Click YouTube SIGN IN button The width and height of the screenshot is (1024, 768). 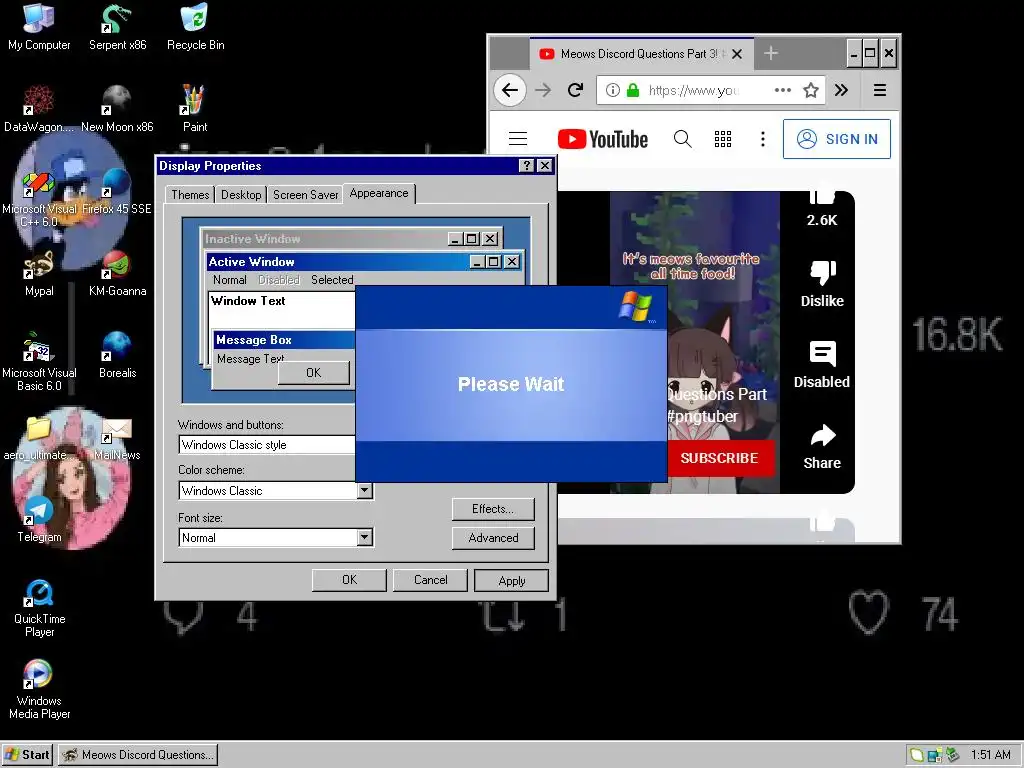click(x=837, y=138)
